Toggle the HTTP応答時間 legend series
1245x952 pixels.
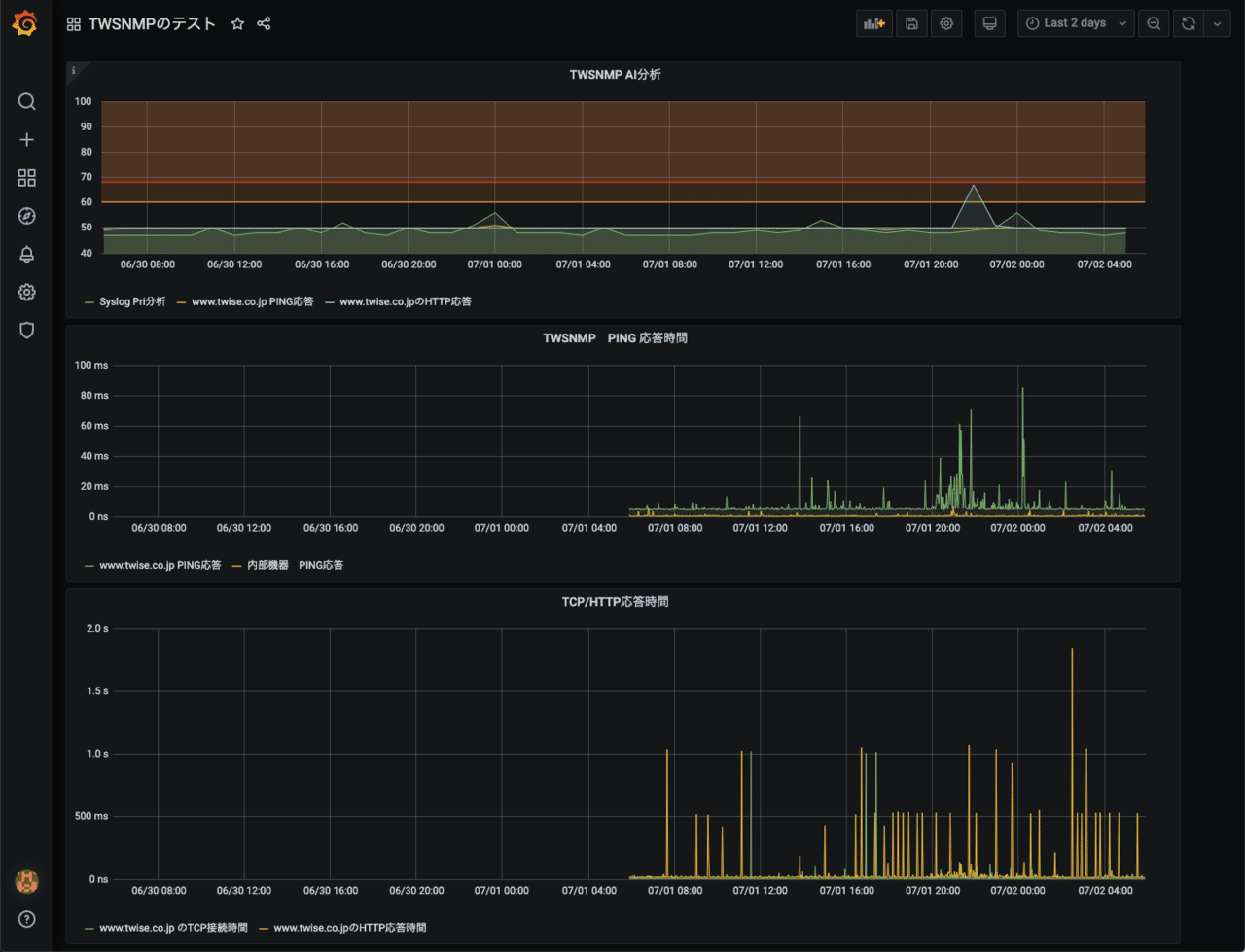click(350, 928)
